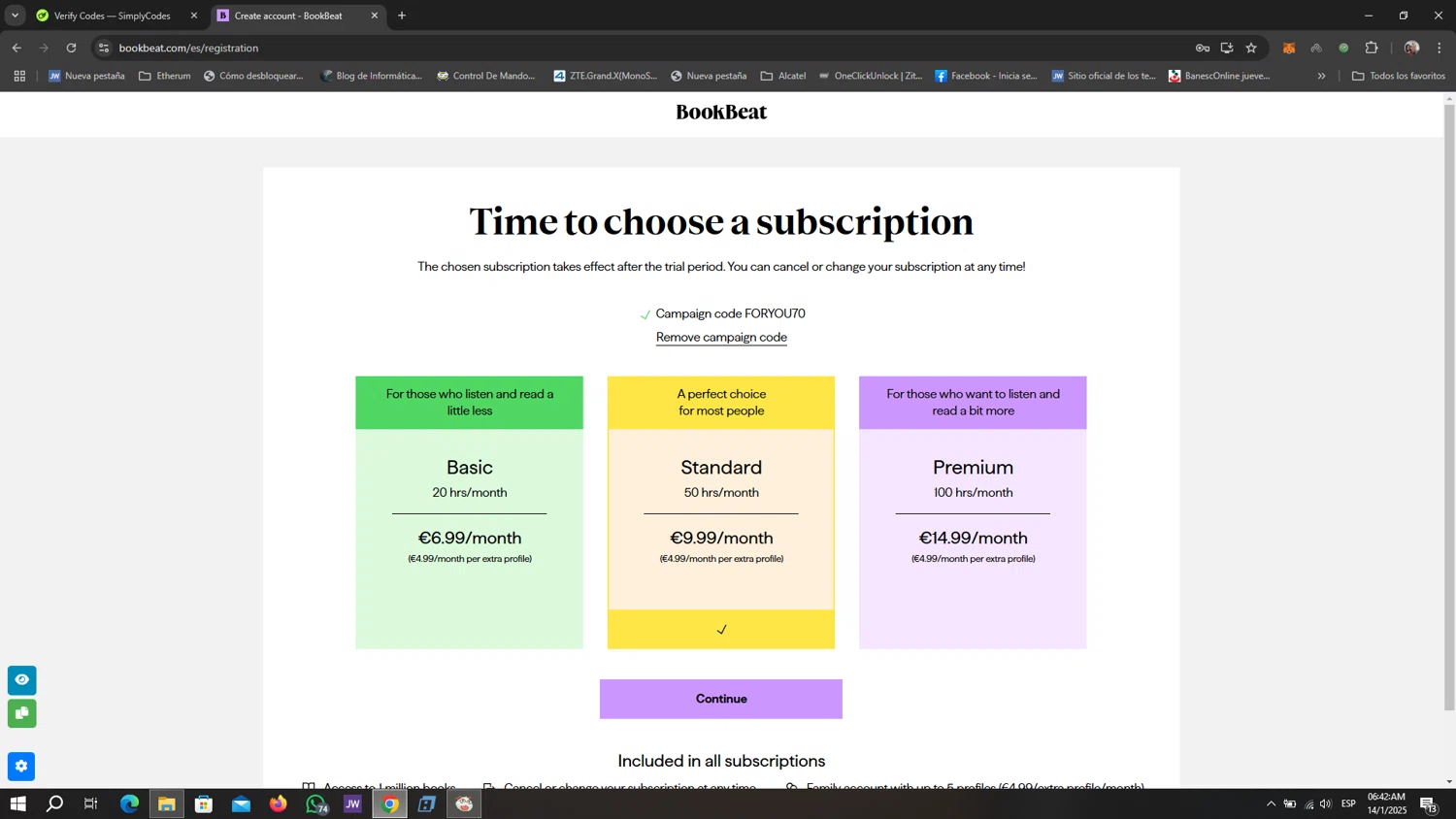Open File Explorer from taskbar

(x=166, y=803)
